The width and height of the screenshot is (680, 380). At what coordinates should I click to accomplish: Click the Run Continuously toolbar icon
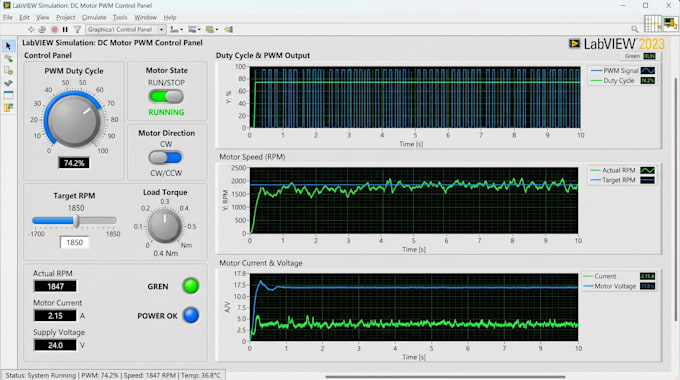(x=42, y=29)
